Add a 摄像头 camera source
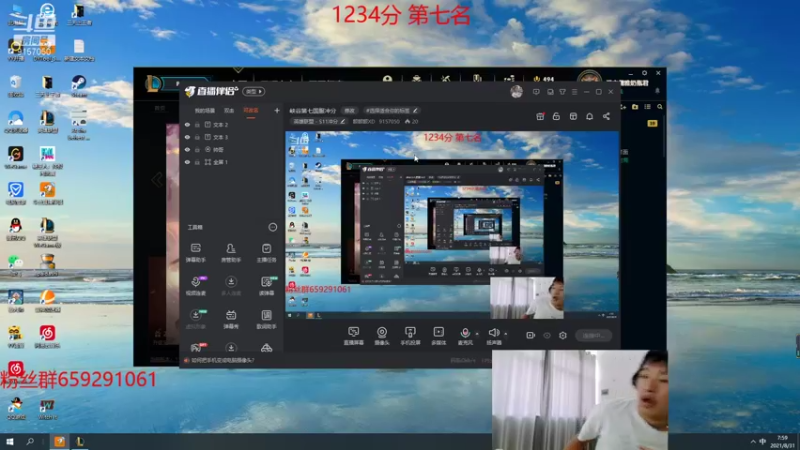 [382, 336]
